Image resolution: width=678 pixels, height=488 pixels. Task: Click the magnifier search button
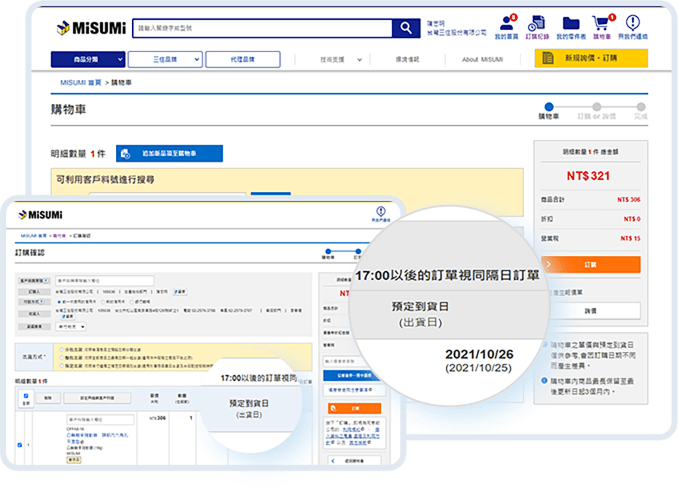[406, 28]
